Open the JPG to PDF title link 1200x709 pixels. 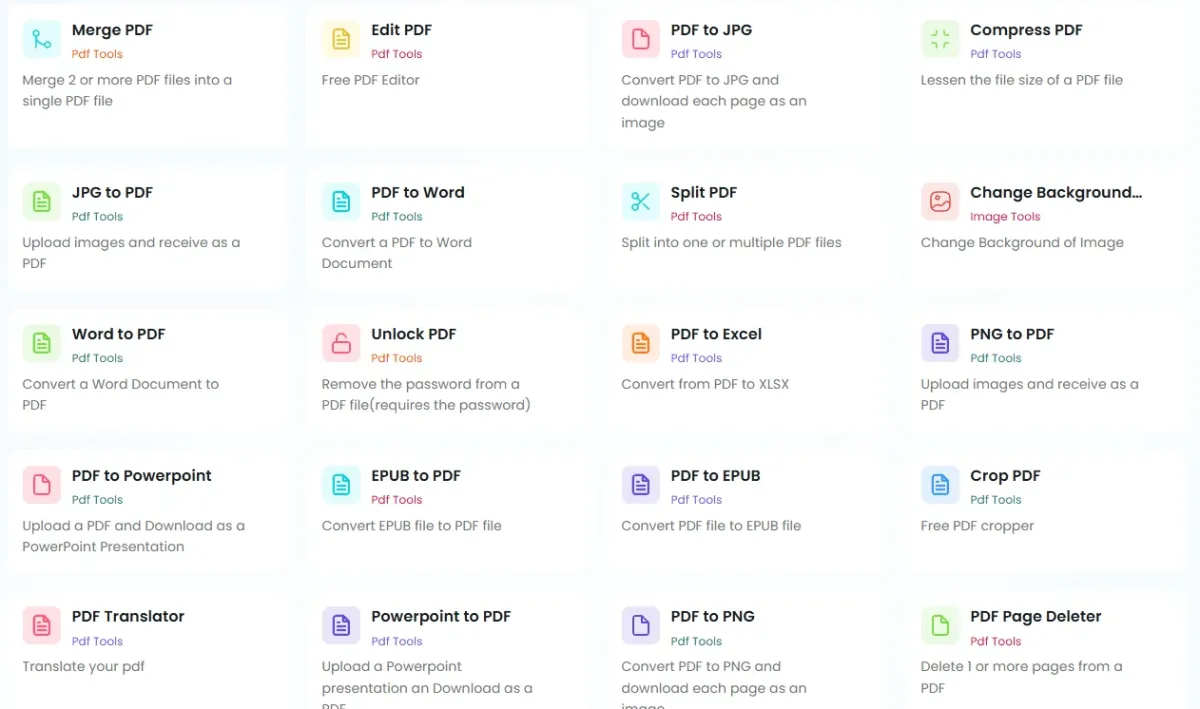tap(112, 193)
